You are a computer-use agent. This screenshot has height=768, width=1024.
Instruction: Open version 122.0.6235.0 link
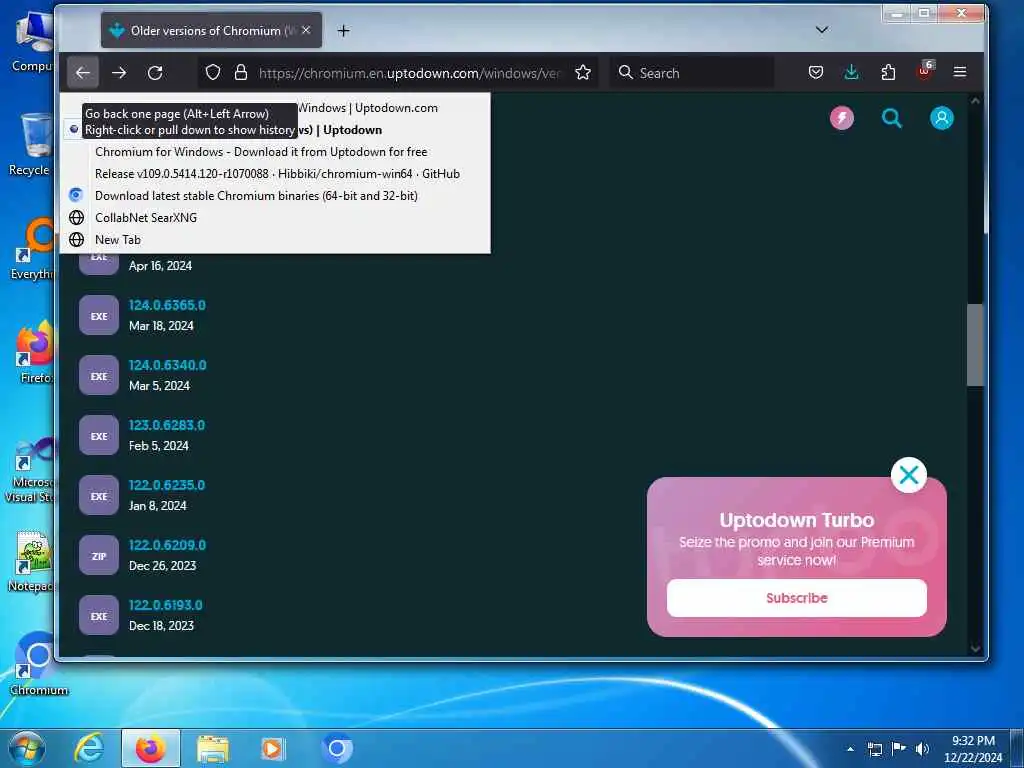point(167,485)
